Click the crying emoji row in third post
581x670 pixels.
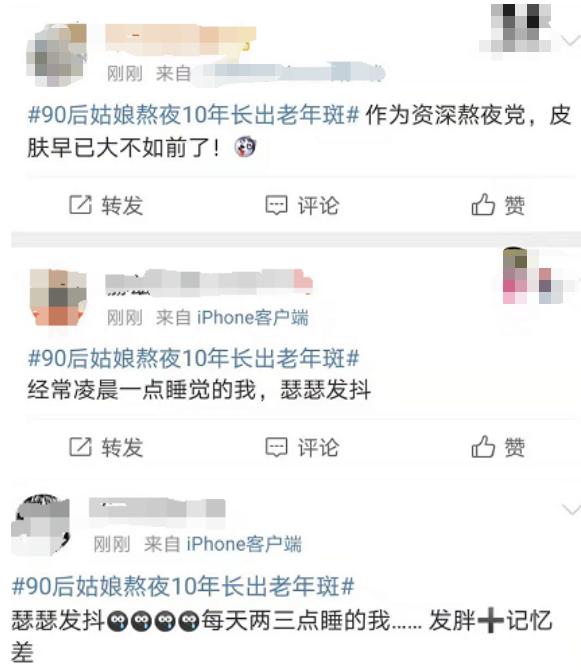coord(153,622)
